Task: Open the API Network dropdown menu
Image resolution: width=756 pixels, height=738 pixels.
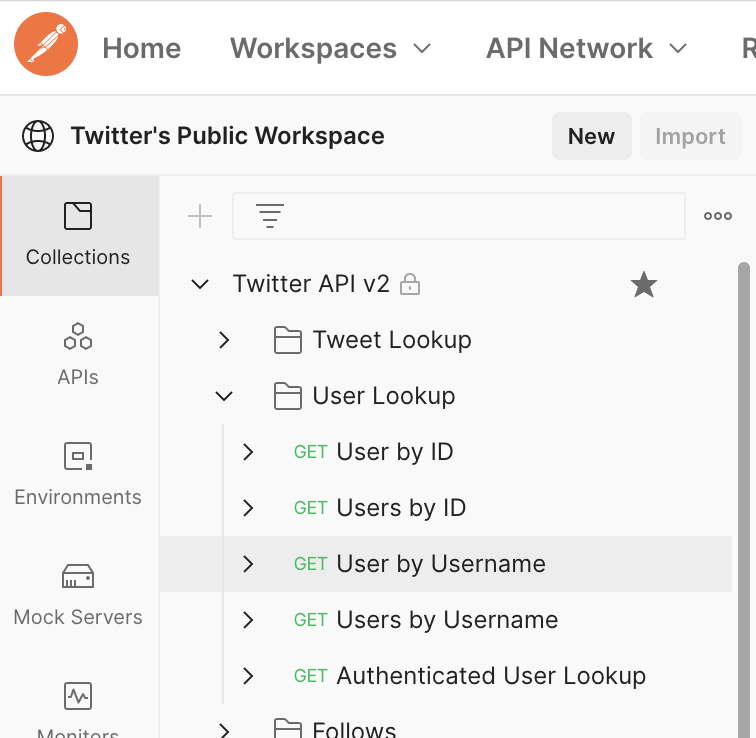Action: [x=586, y=48]
